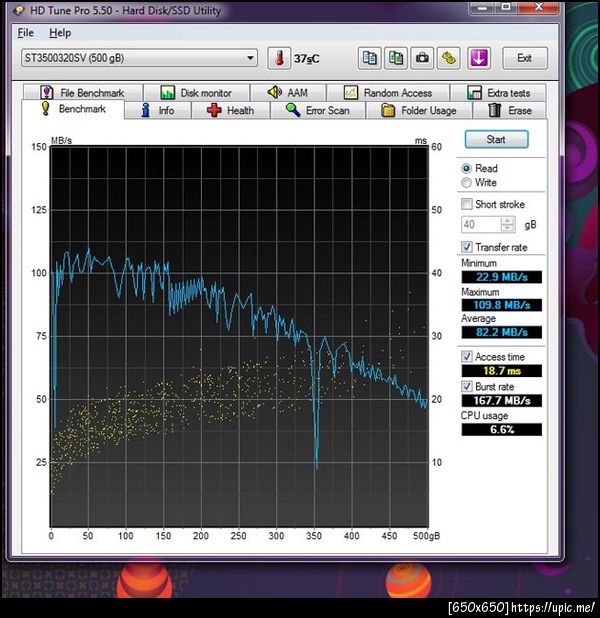Open the File menu
The width and height of the screenshot is (600, 618).
tap(26, 33)
